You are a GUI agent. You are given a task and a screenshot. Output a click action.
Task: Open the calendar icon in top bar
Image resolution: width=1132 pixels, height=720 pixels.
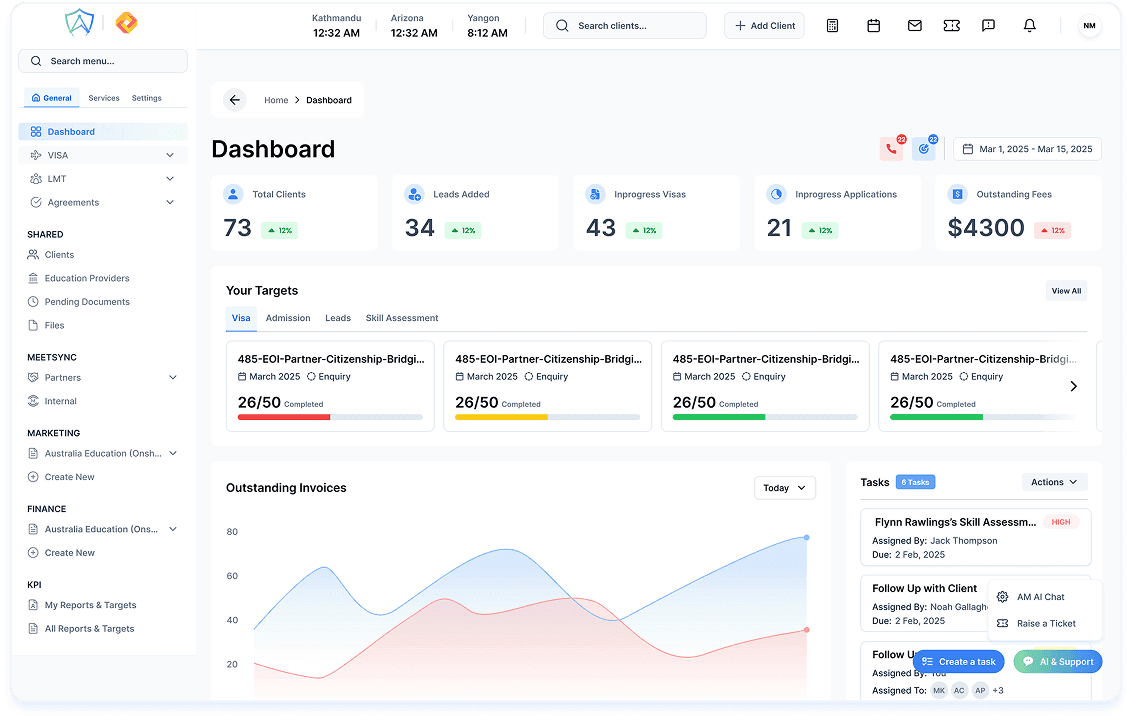(x=873, y=26)
